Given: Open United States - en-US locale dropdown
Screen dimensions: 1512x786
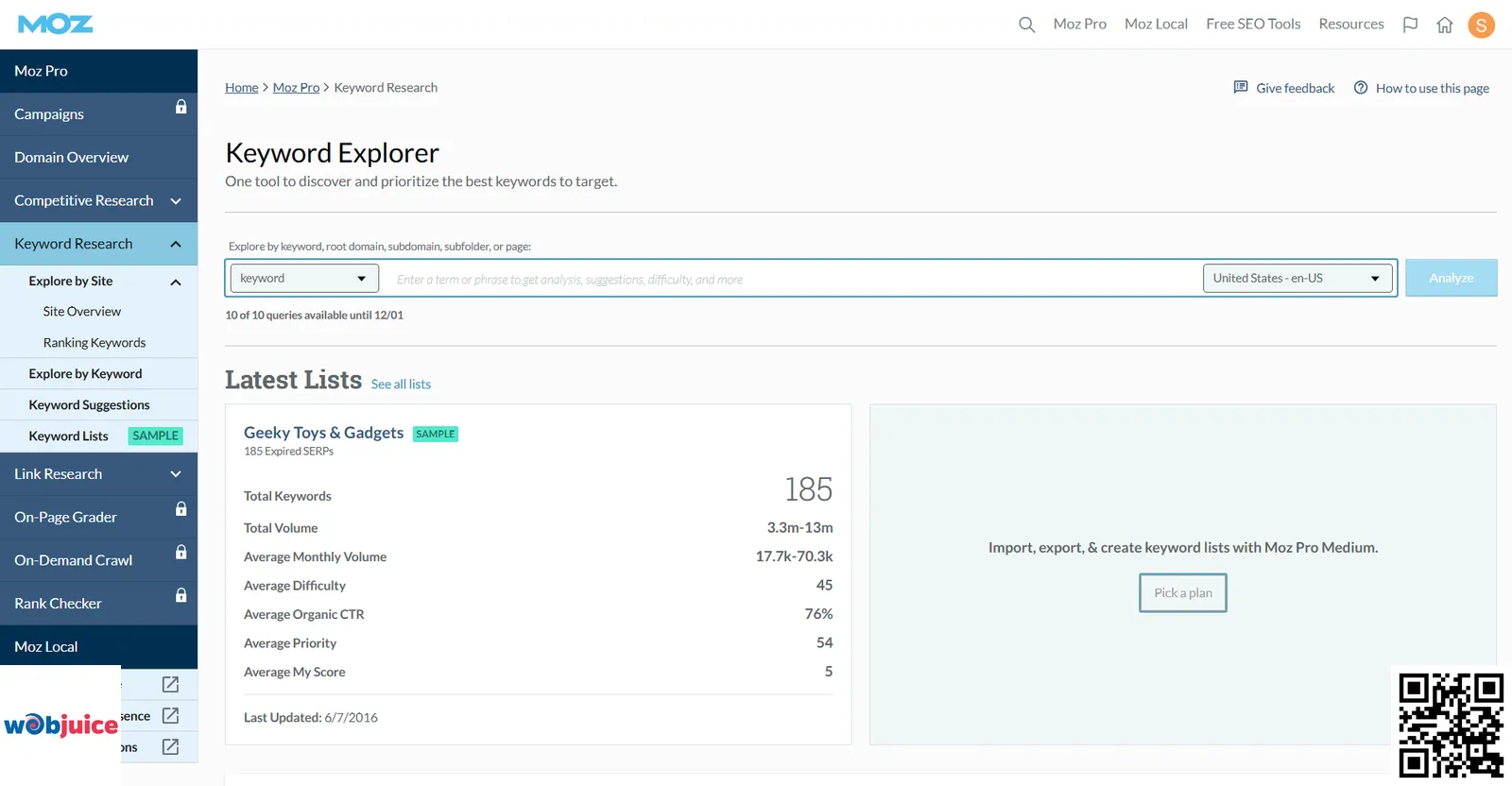Looking at the screenshot, I should click(x=1297, y=279).
